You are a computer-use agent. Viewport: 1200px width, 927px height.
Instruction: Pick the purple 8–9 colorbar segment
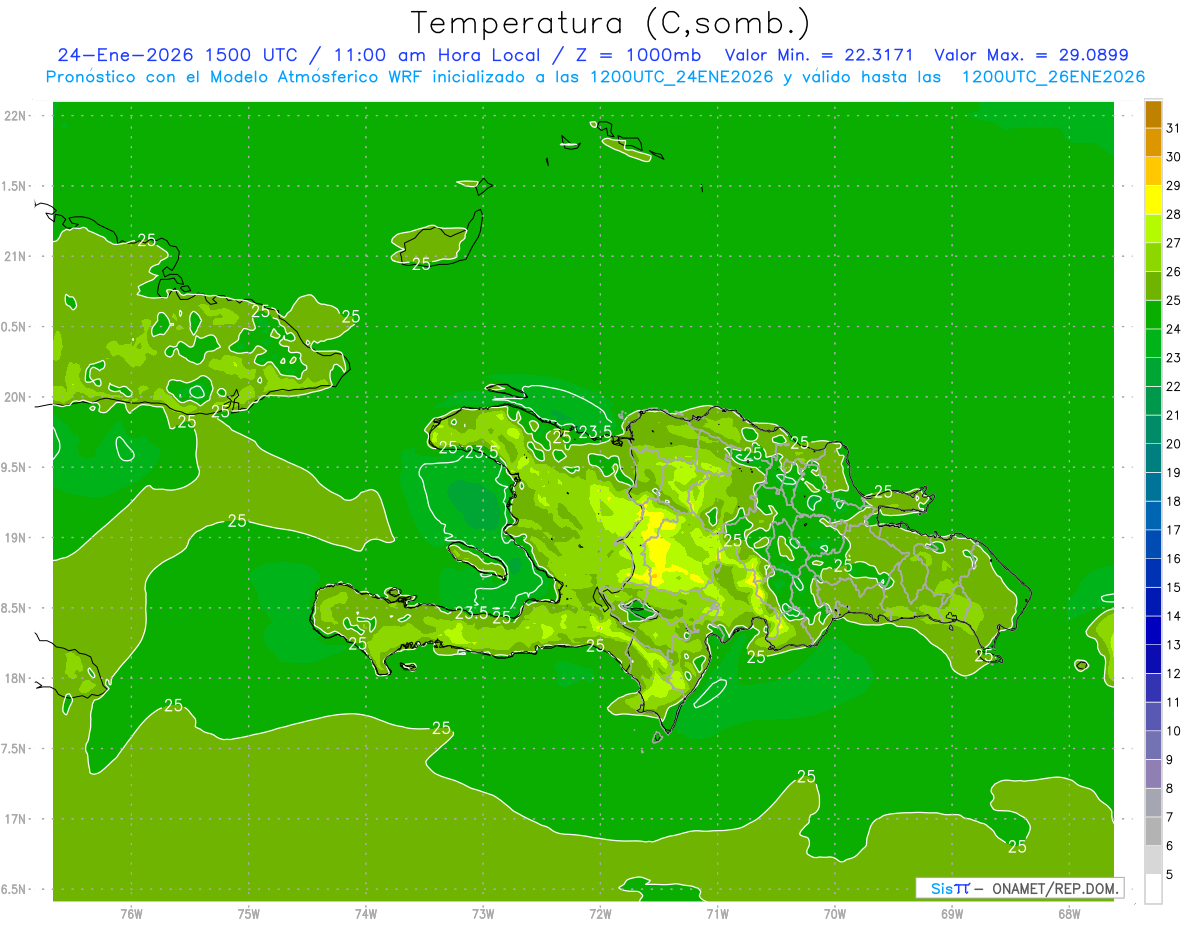coord(1153,774)
